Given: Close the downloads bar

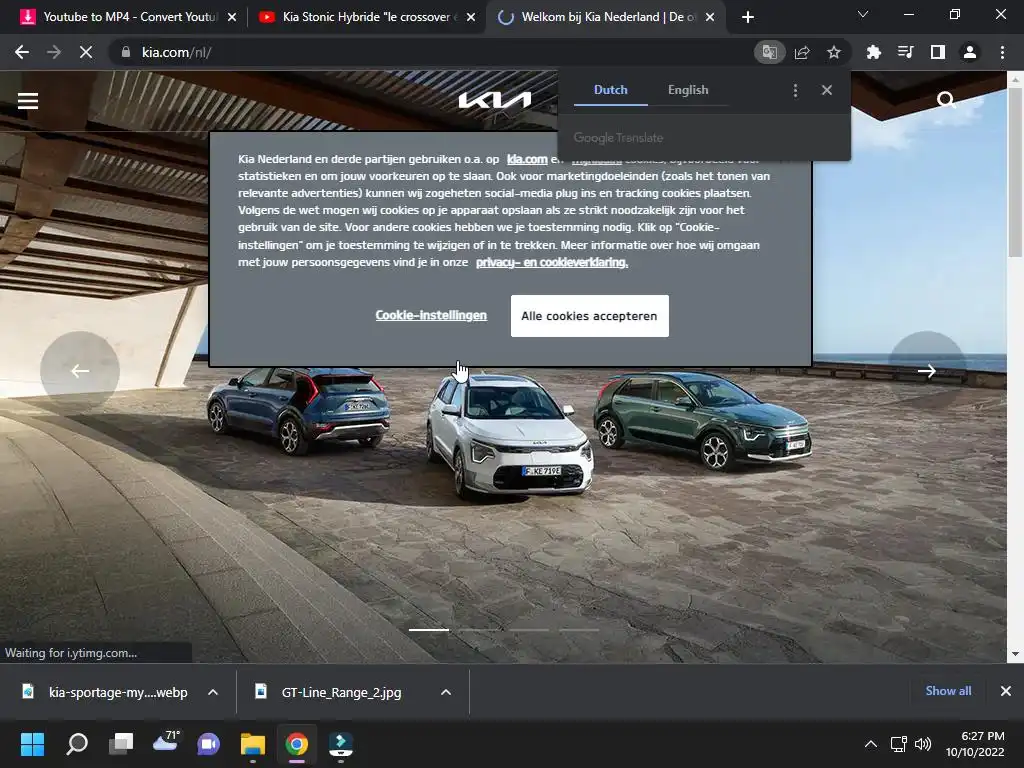Looking at the screenshot, I should [x=1006, y=691].
